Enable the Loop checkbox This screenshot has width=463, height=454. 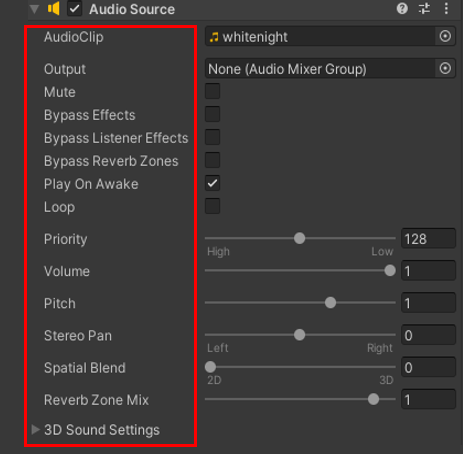tap(212, 206)
